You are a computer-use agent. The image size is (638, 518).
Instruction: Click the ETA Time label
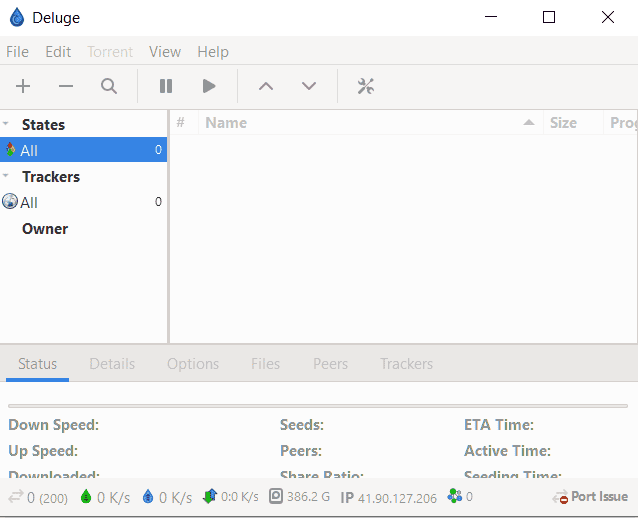[x=499, y=425]
